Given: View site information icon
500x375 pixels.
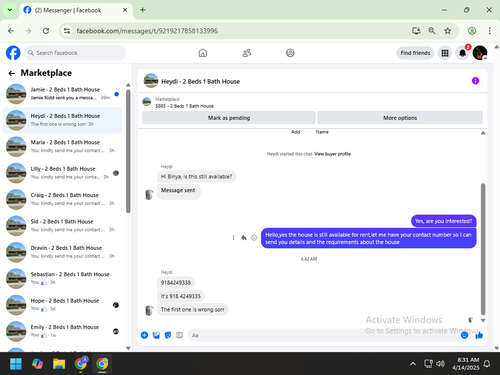Looking at the screenshot, I should (x=67, y=31).
